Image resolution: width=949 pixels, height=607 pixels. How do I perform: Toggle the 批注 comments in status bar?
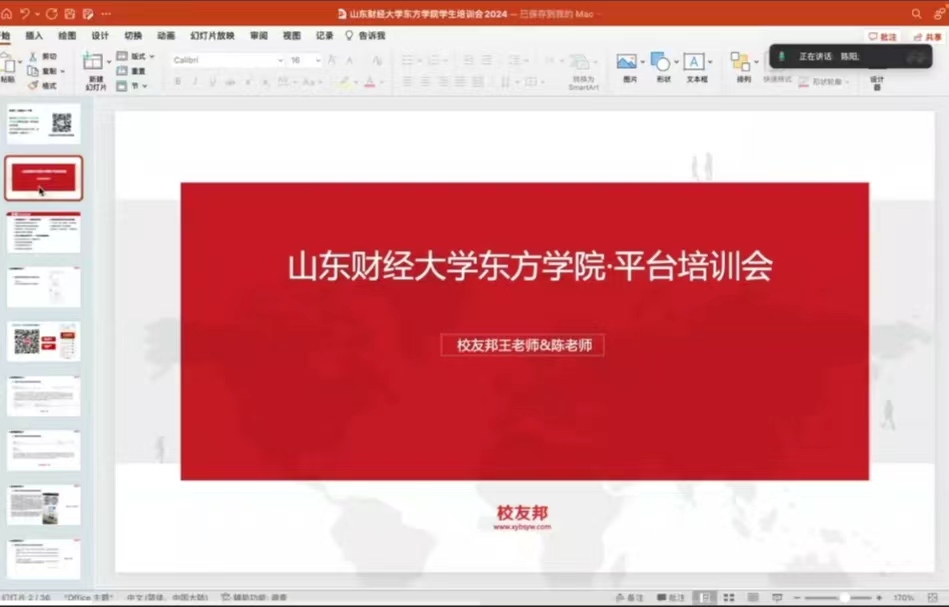(671, 598)
